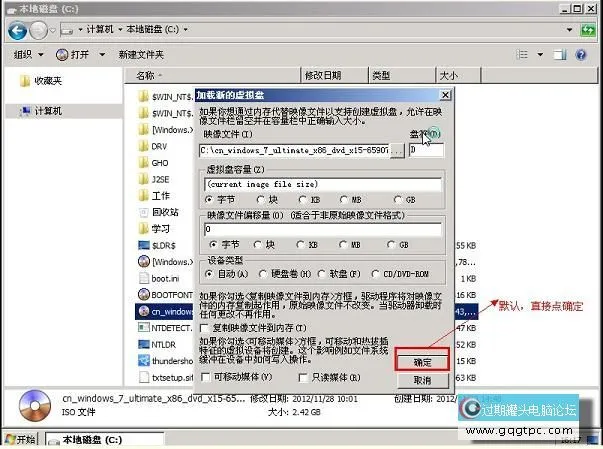
Task: Select the $LDR$ file icon
Action: click(143, 245)
